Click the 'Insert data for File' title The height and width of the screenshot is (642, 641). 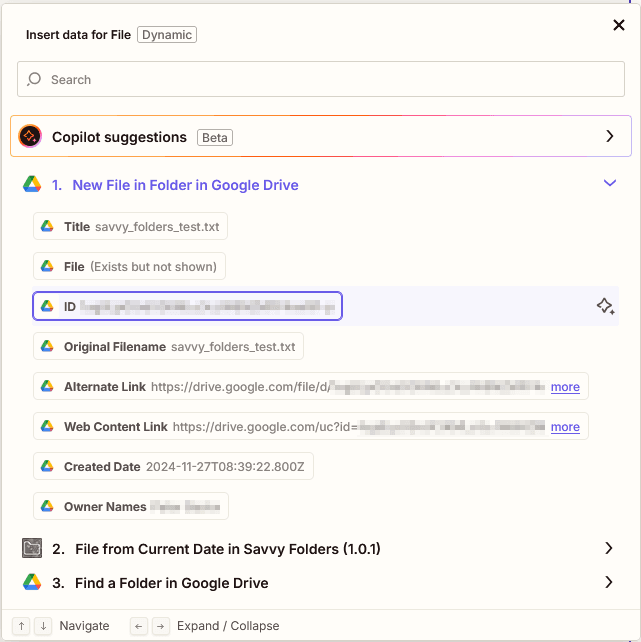pyautogui.click(x=78, y=35)
